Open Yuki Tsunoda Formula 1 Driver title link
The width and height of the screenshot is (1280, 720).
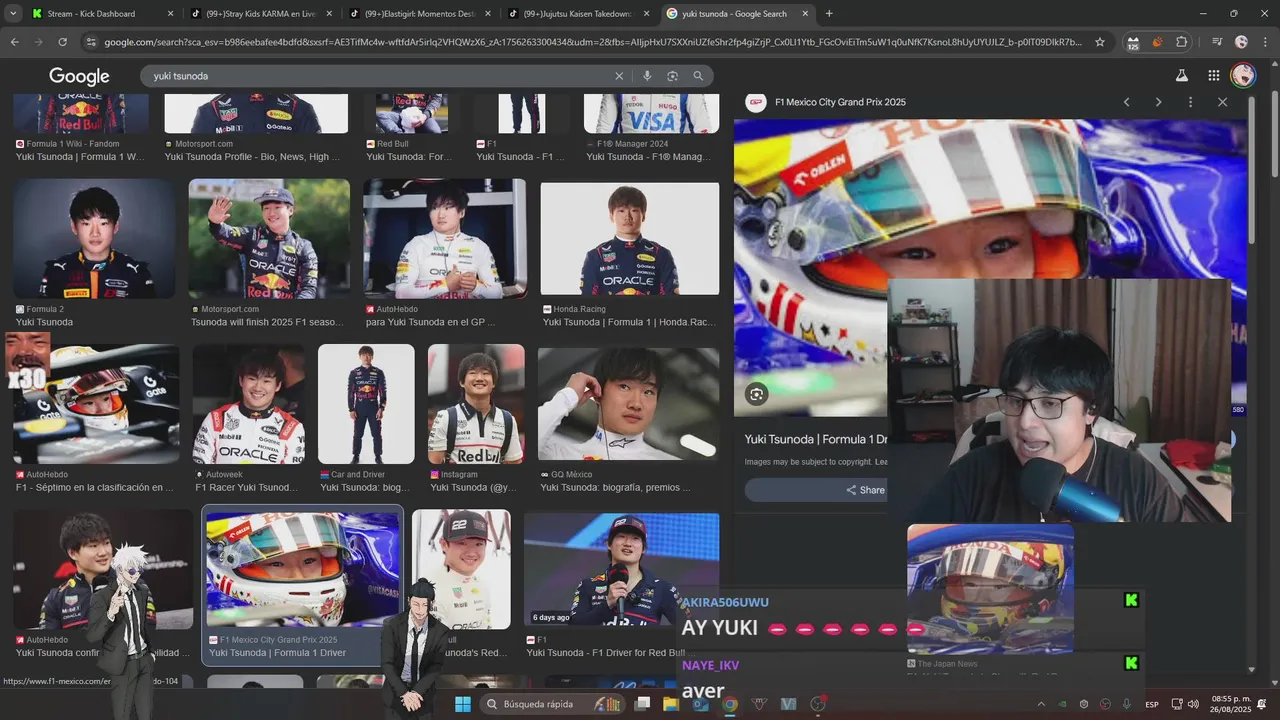coord(816,439)
